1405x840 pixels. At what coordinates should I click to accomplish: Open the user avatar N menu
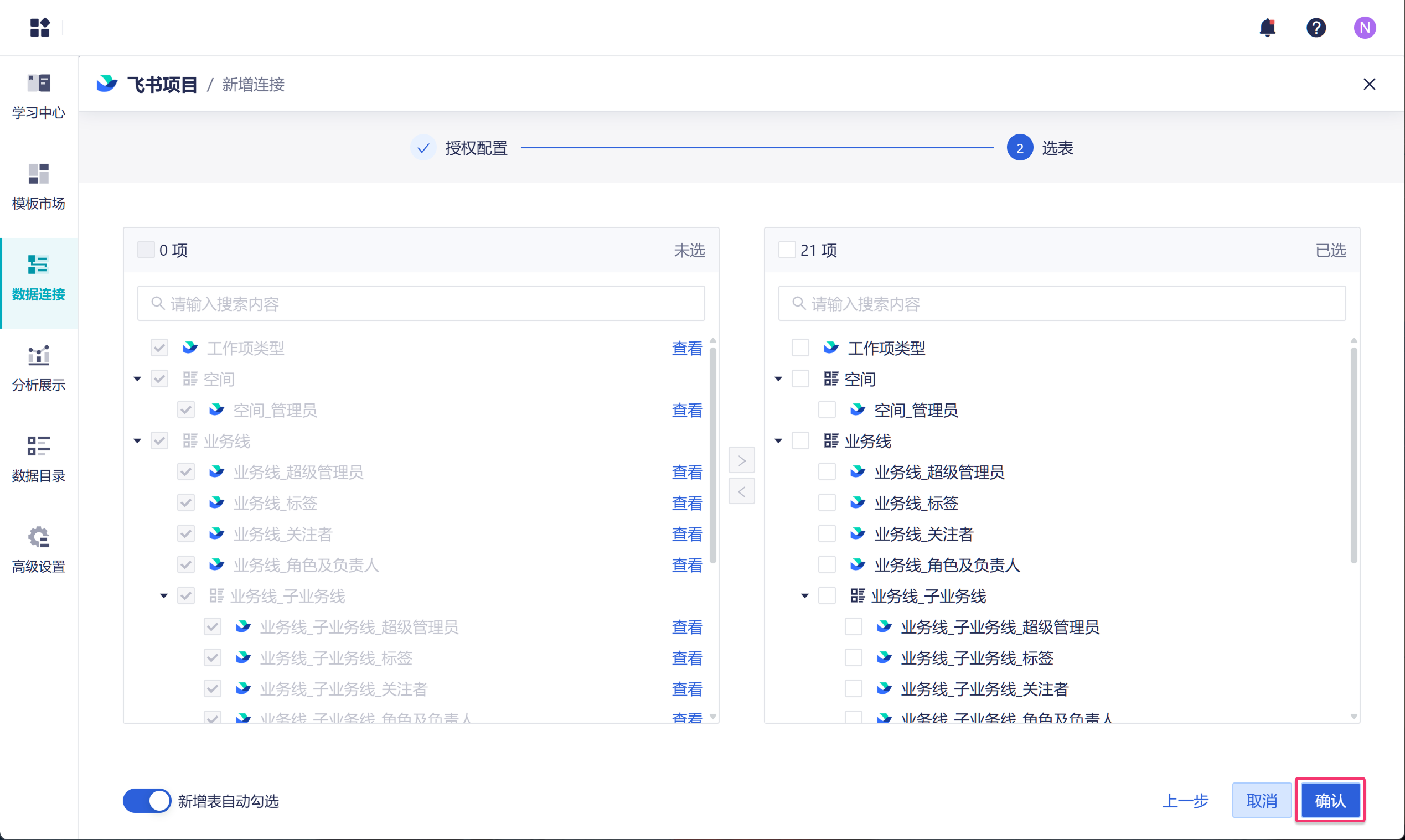(1364, 28)
